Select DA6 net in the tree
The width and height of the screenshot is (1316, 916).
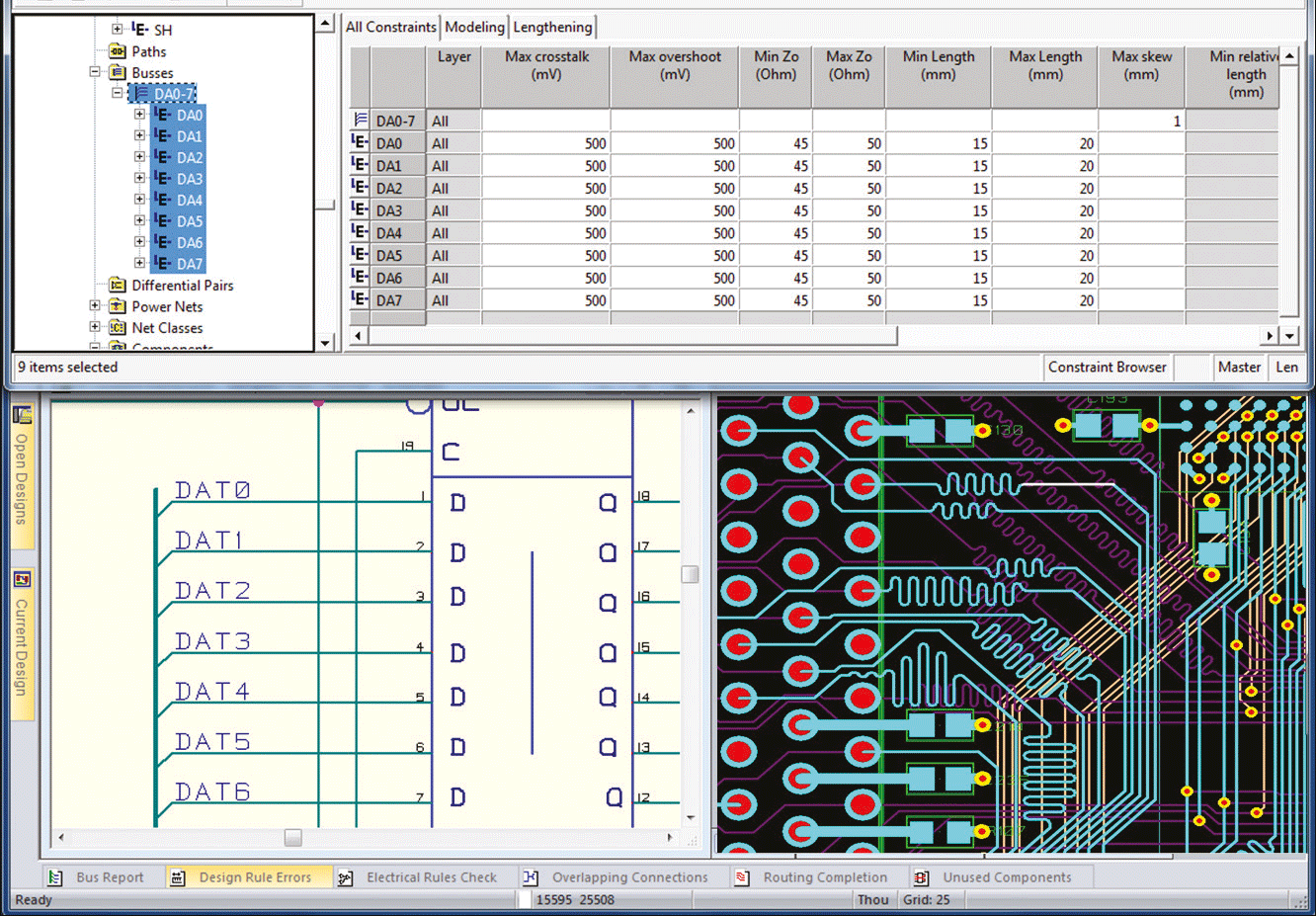click(190, 242)
